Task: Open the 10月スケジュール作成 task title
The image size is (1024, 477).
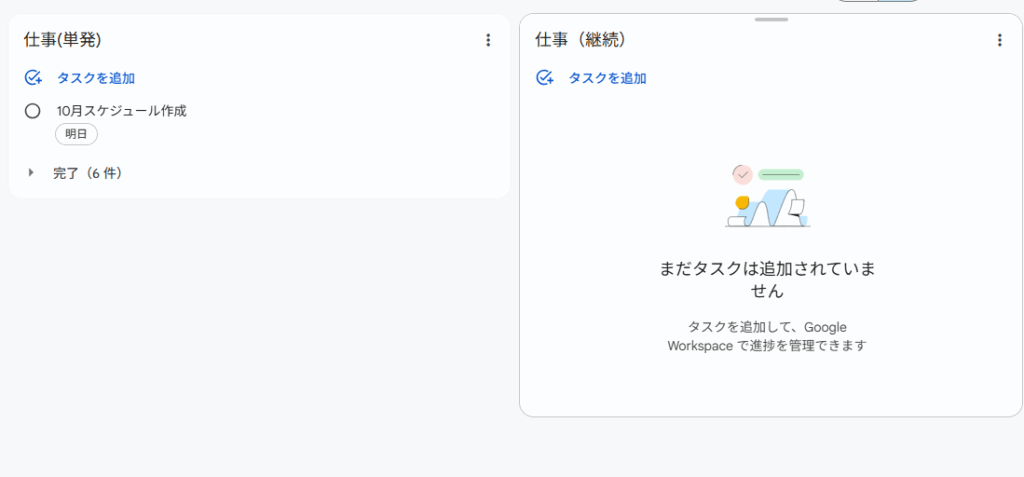Action: [121, 111]
